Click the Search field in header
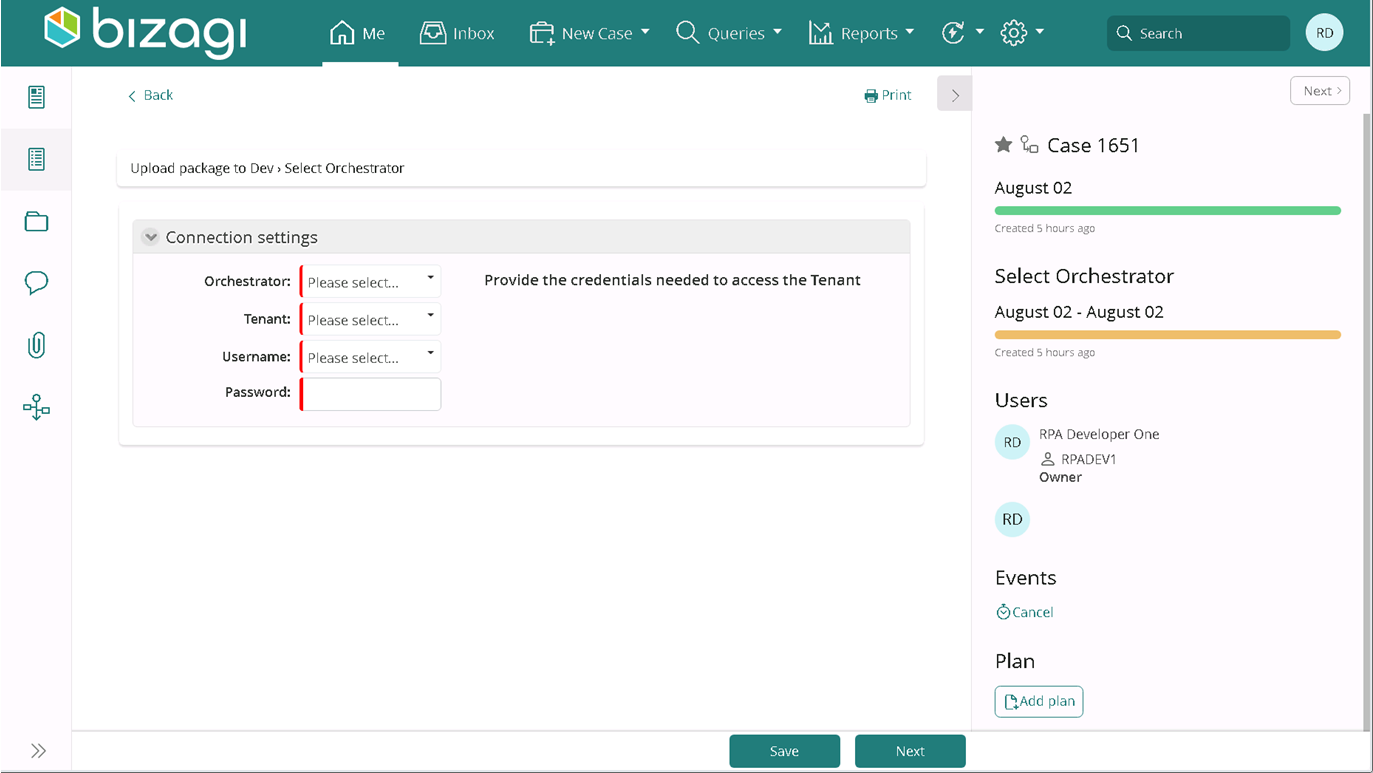This screenshot has height=773, width=1373. (x=1198, y=33)
